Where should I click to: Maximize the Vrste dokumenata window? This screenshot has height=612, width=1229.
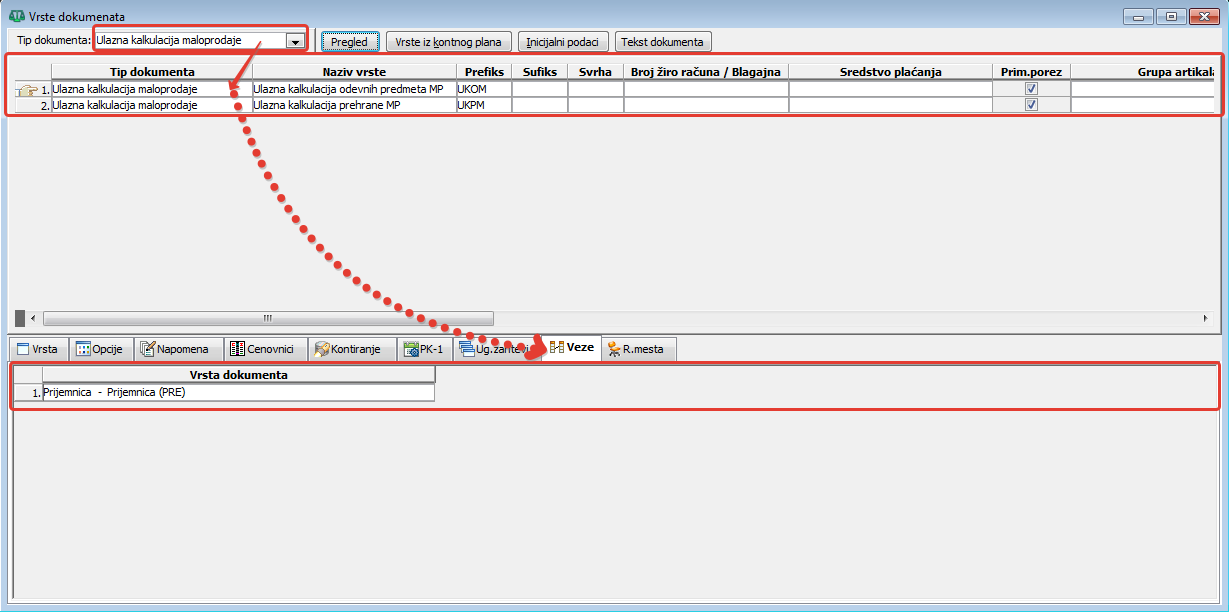tap(1170, 16)
